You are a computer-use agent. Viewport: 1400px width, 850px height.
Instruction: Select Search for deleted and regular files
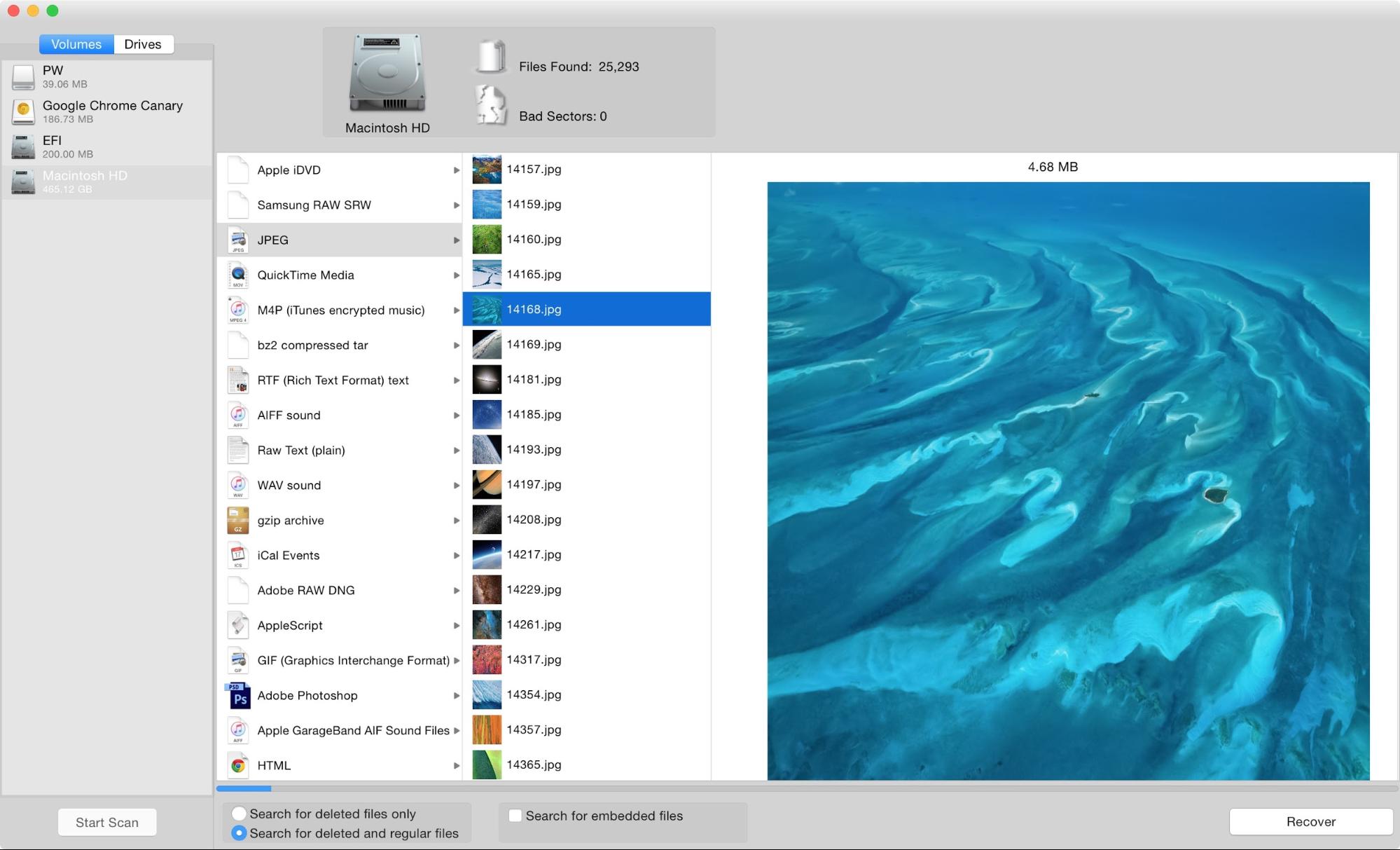[x=237, y=832]
